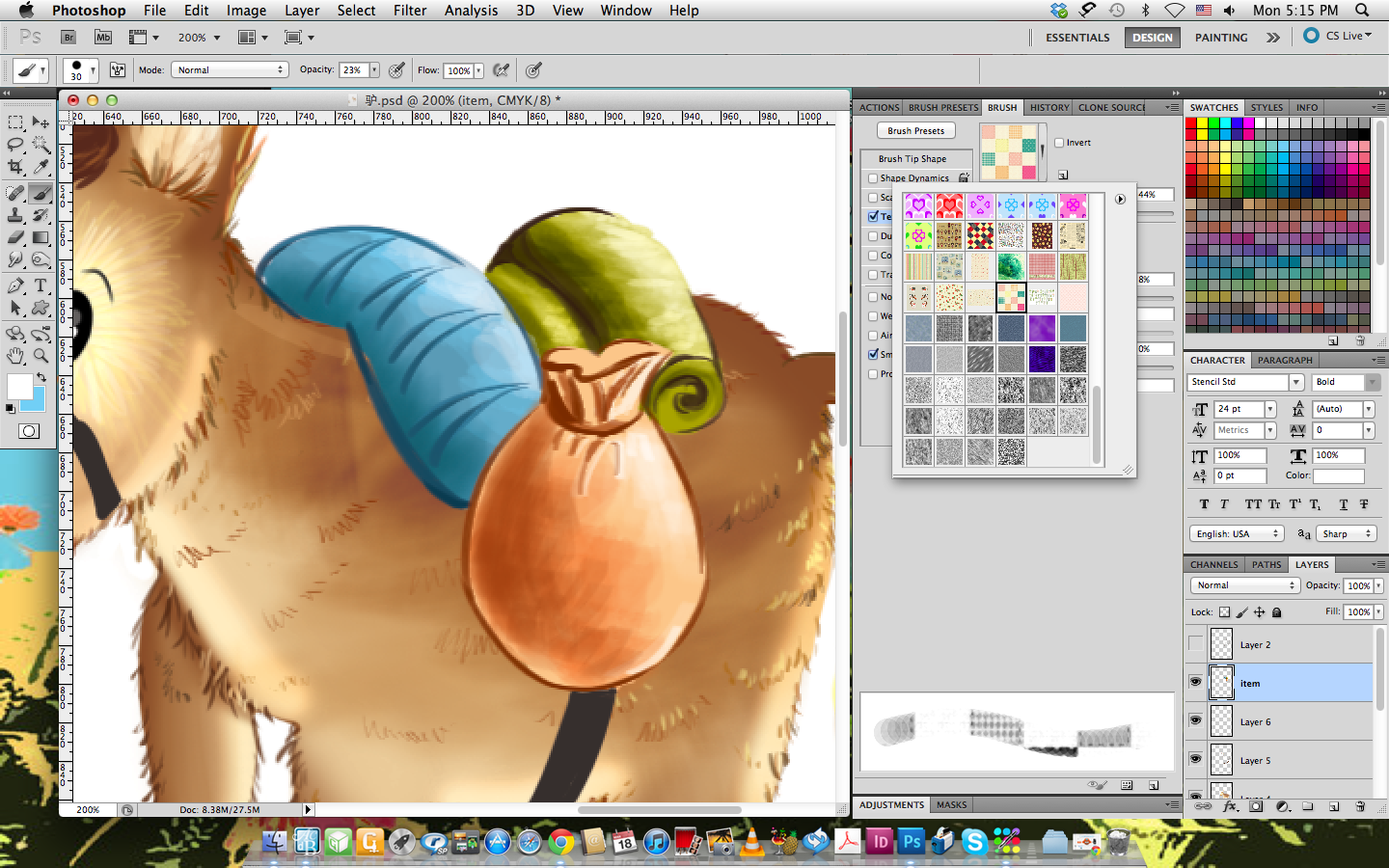Switch to the Essentials workspace

coord(1077,38)
